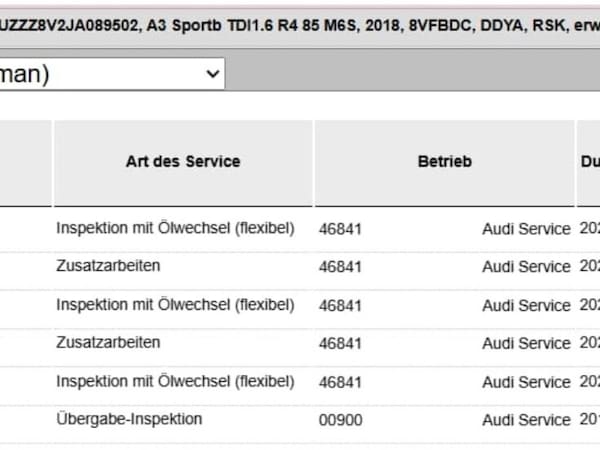Click the "Art des Service" column header
This screenshot has width=600, height=450.
(183, 161)
